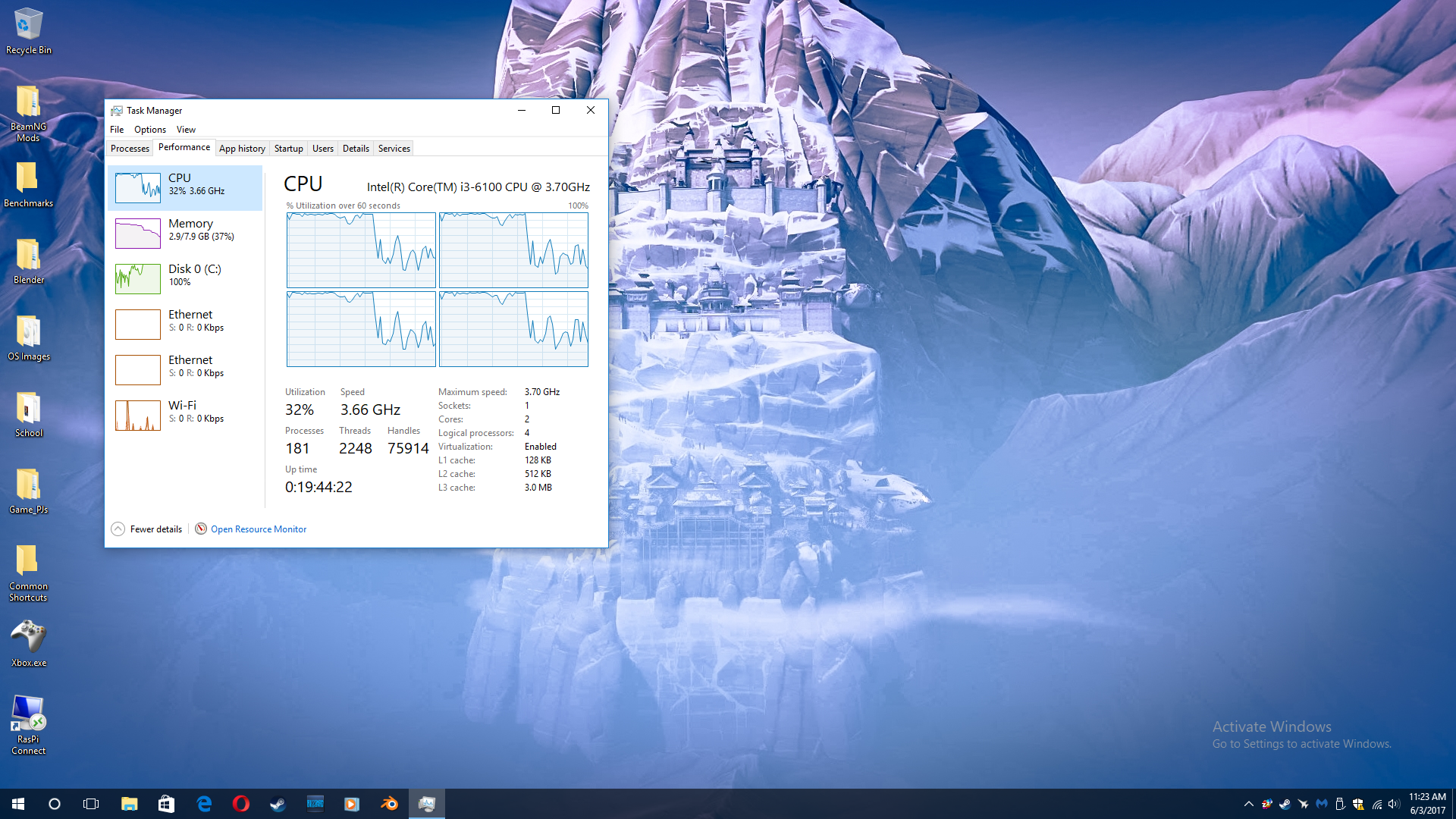Show hidden system tray icons chevron
Screen dimensions: 1456x819
click(x=1248, y=804)
